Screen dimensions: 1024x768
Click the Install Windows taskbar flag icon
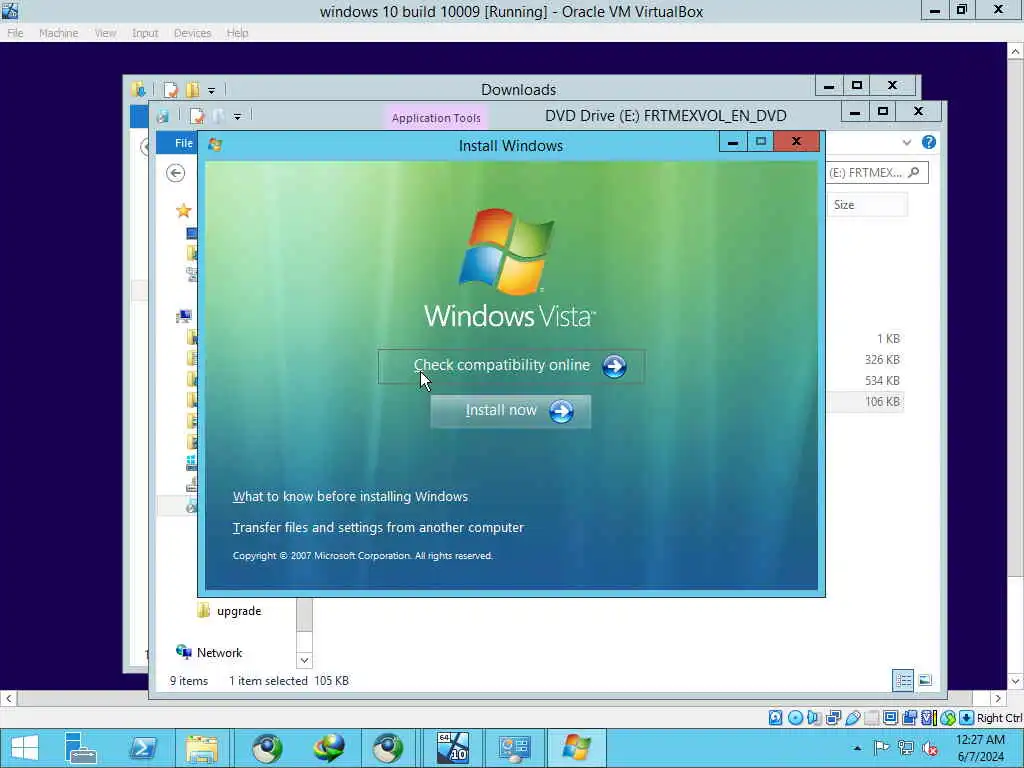point(576,748)
